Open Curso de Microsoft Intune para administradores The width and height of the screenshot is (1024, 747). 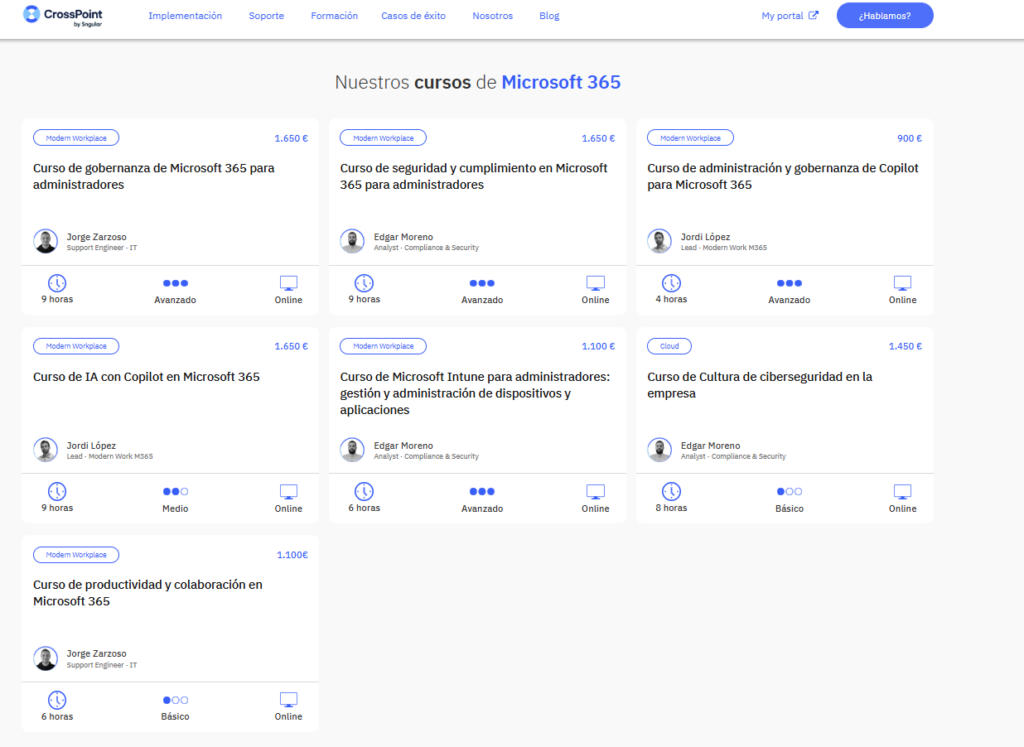[475, 393]
